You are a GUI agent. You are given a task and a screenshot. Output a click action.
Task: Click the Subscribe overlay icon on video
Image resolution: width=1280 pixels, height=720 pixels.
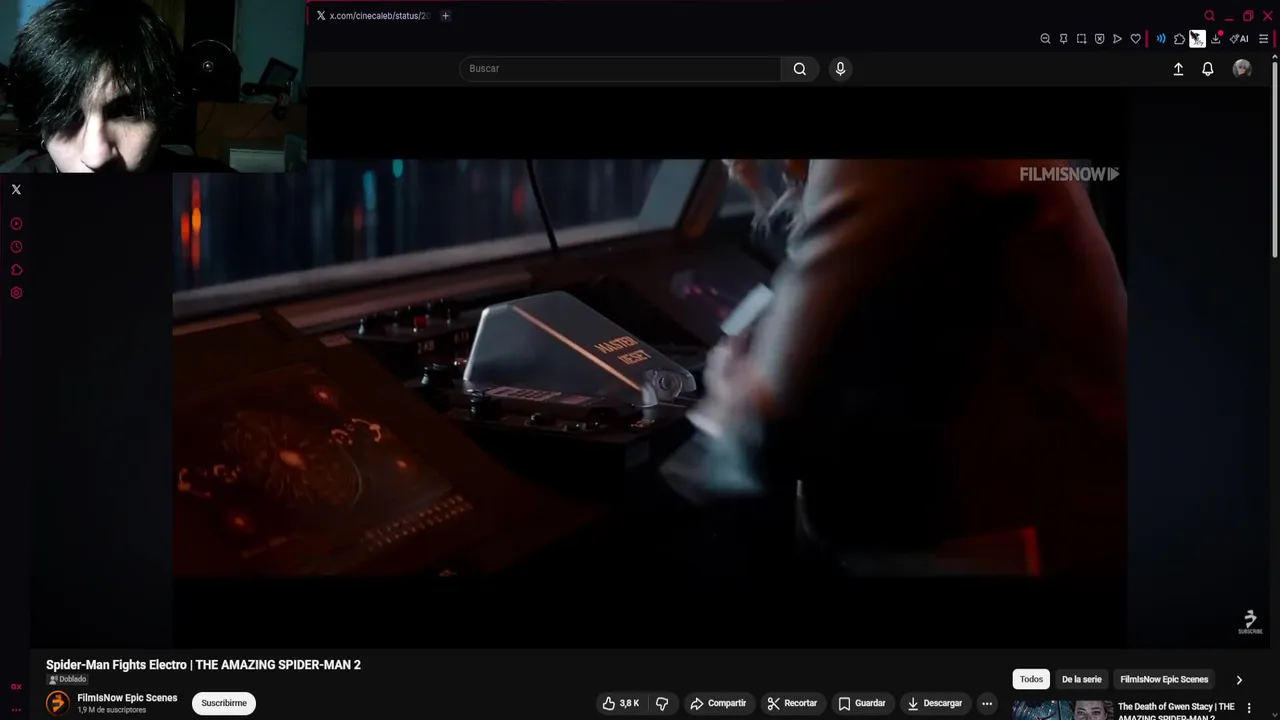(x=1250, y=622)
